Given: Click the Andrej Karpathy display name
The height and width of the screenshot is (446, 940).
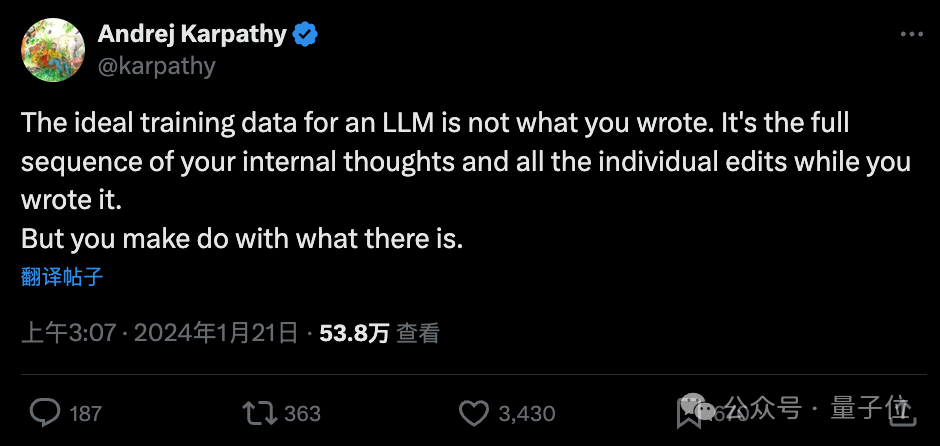Looking at the screenshot, I should (192, 35).
